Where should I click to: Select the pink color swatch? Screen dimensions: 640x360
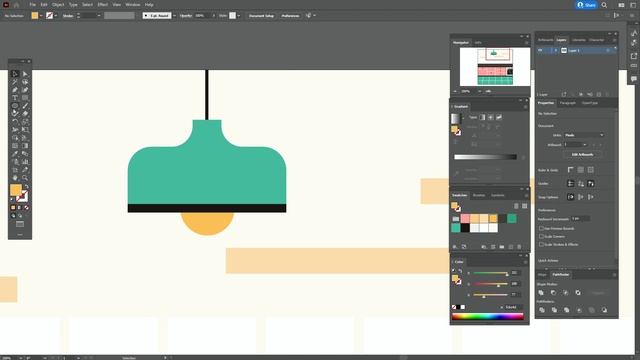pos(465,218)
